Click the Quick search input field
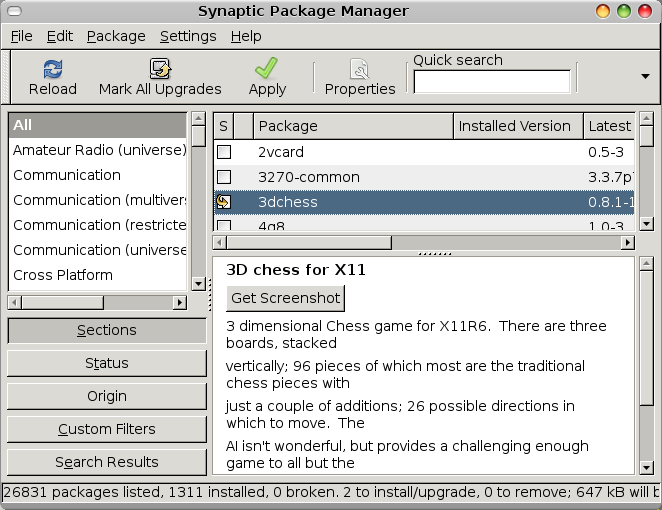 click(492, 81)
